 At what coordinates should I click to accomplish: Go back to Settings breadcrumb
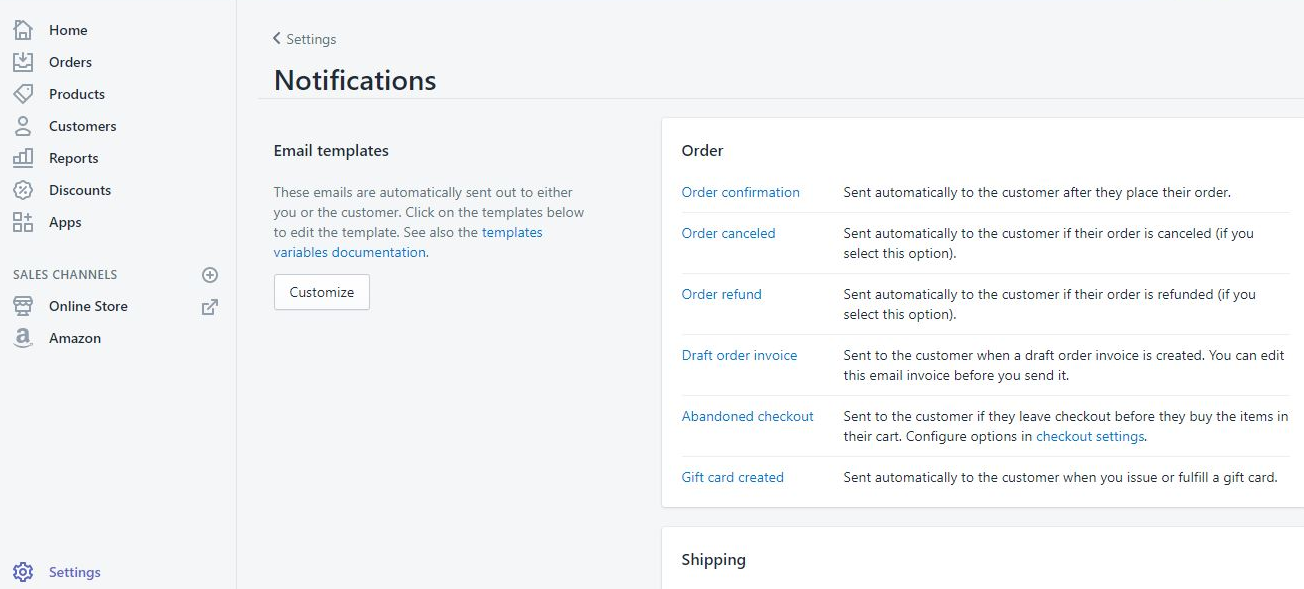[311, 39]
